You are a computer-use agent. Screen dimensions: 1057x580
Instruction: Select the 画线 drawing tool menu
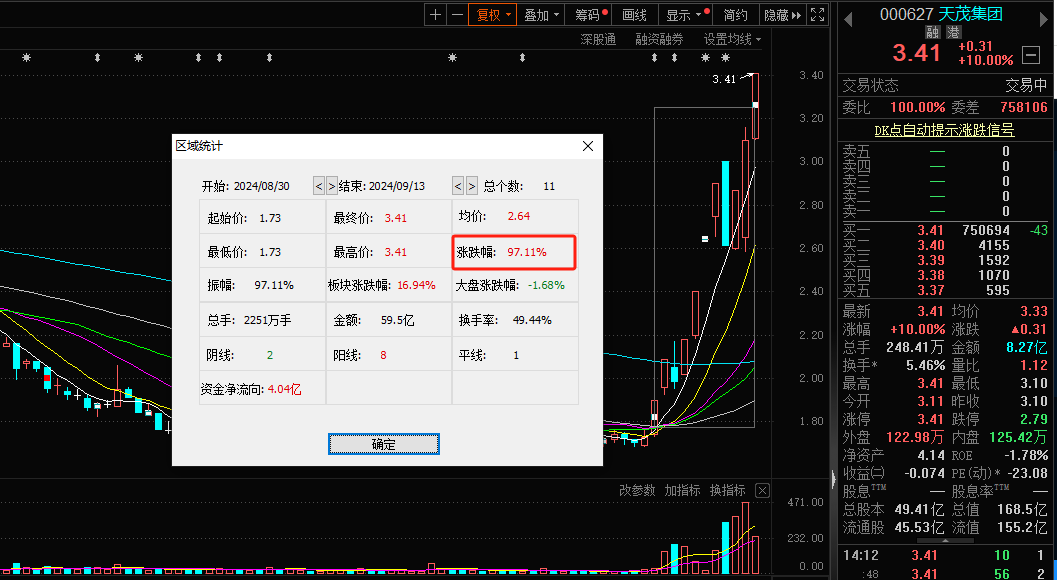(634, 15)
